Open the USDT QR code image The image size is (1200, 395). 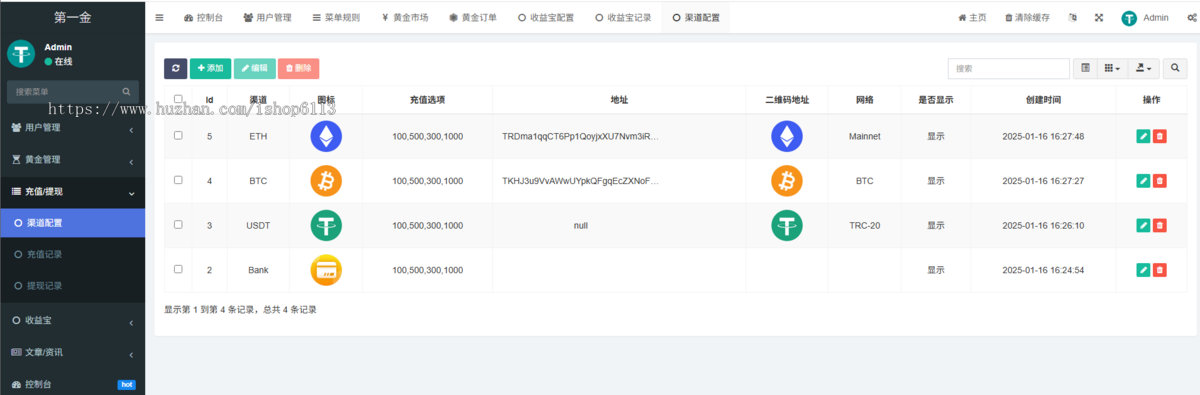(787, 225)
